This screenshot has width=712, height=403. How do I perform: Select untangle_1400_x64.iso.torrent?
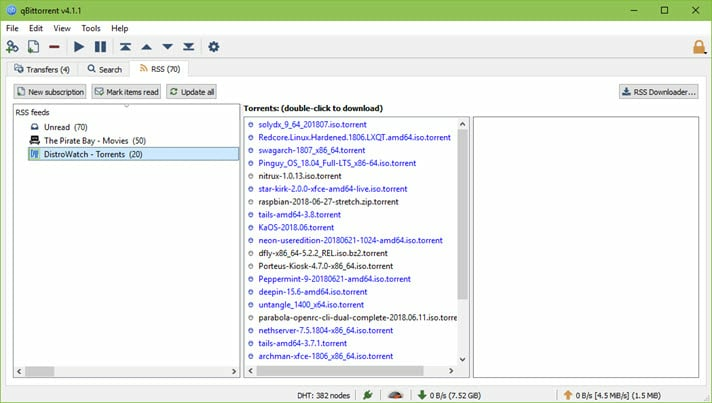(311, 305)
